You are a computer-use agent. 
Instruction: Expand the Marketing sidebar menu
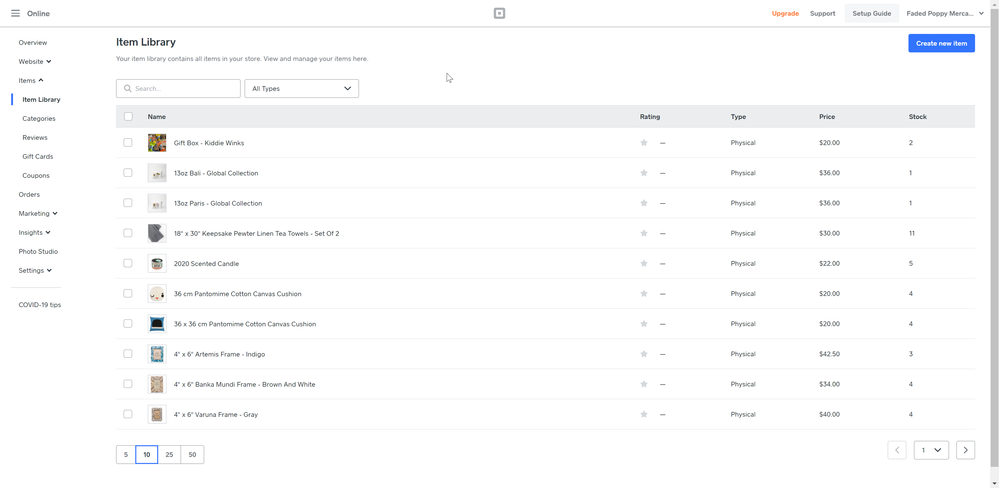[x=38, y=213]
